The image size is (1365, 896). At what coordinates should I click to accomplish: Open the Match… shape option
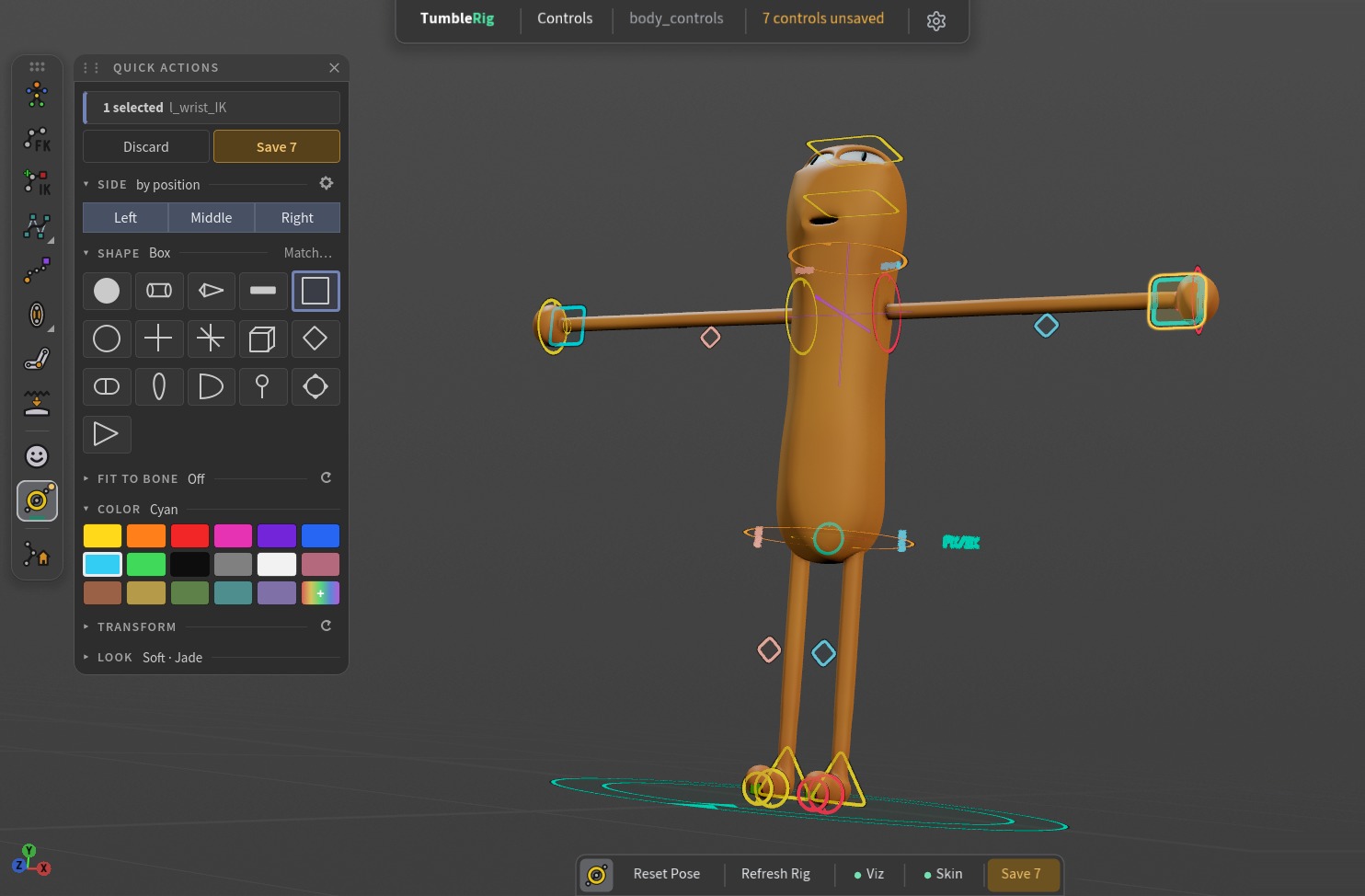(x=307, y=253)
